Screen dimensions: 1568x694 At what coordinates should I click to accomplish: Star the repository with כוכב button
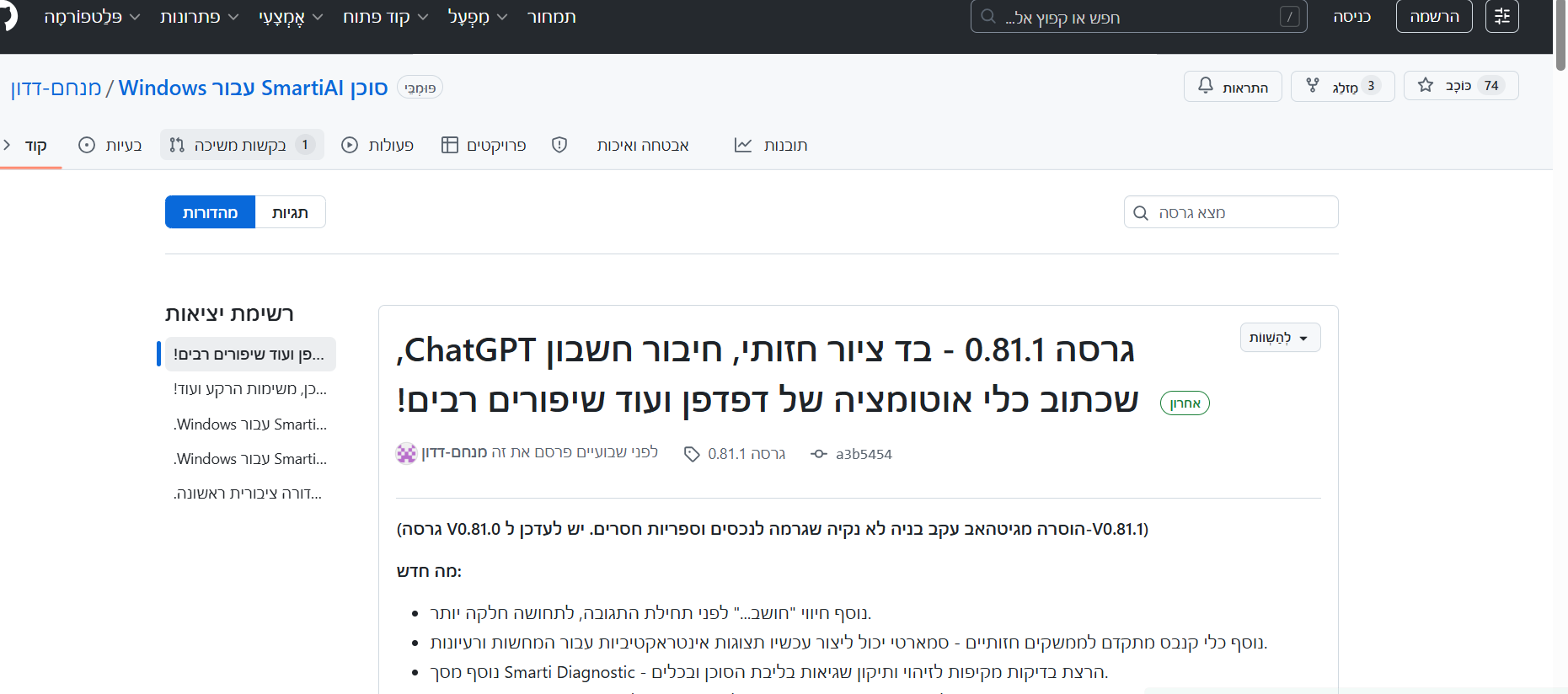coord(1461,86)
